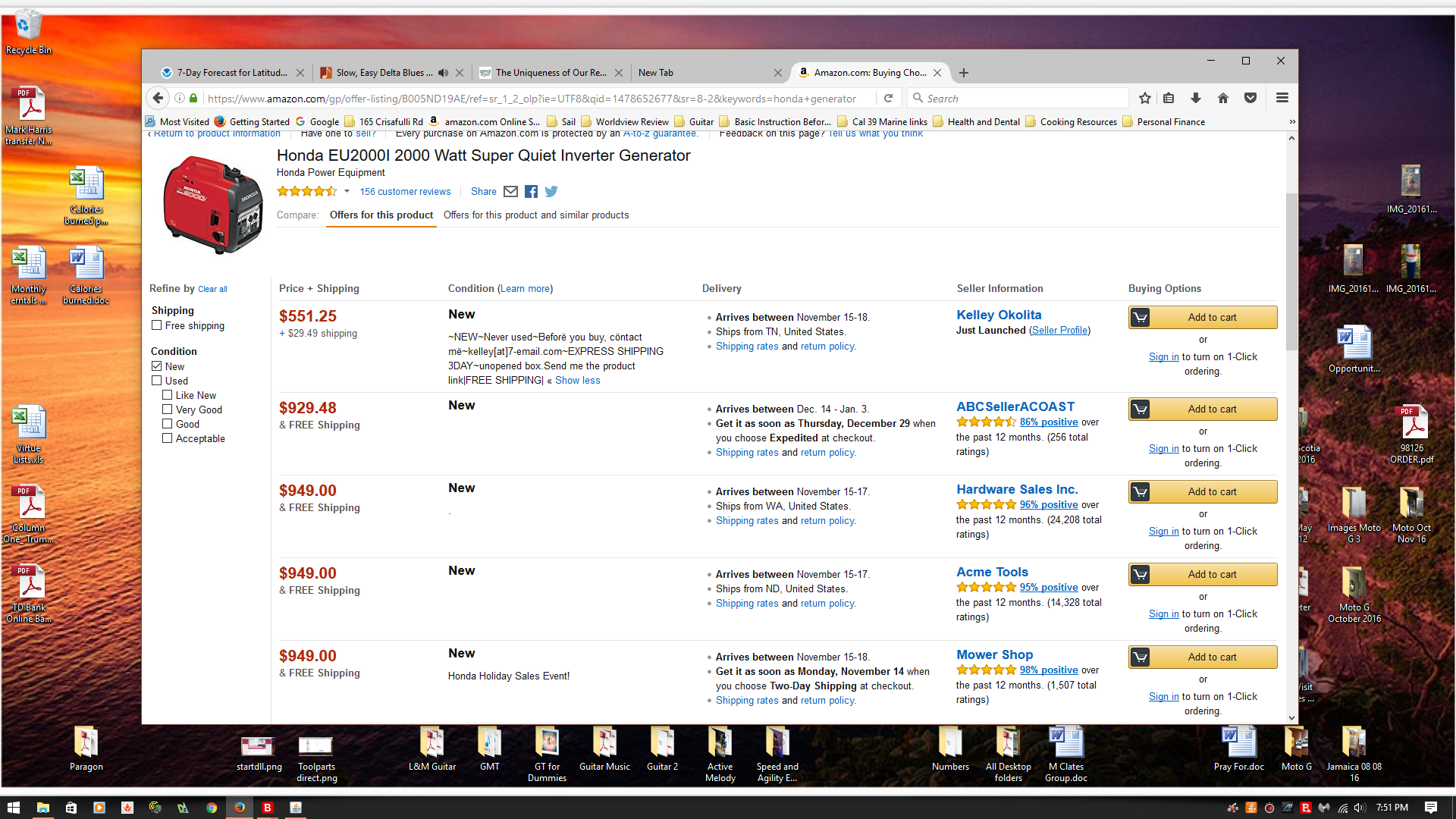This screenshot has height=819, width=1456.
Task: Open the Windows Start button
Action: click(x=14, y=808)
